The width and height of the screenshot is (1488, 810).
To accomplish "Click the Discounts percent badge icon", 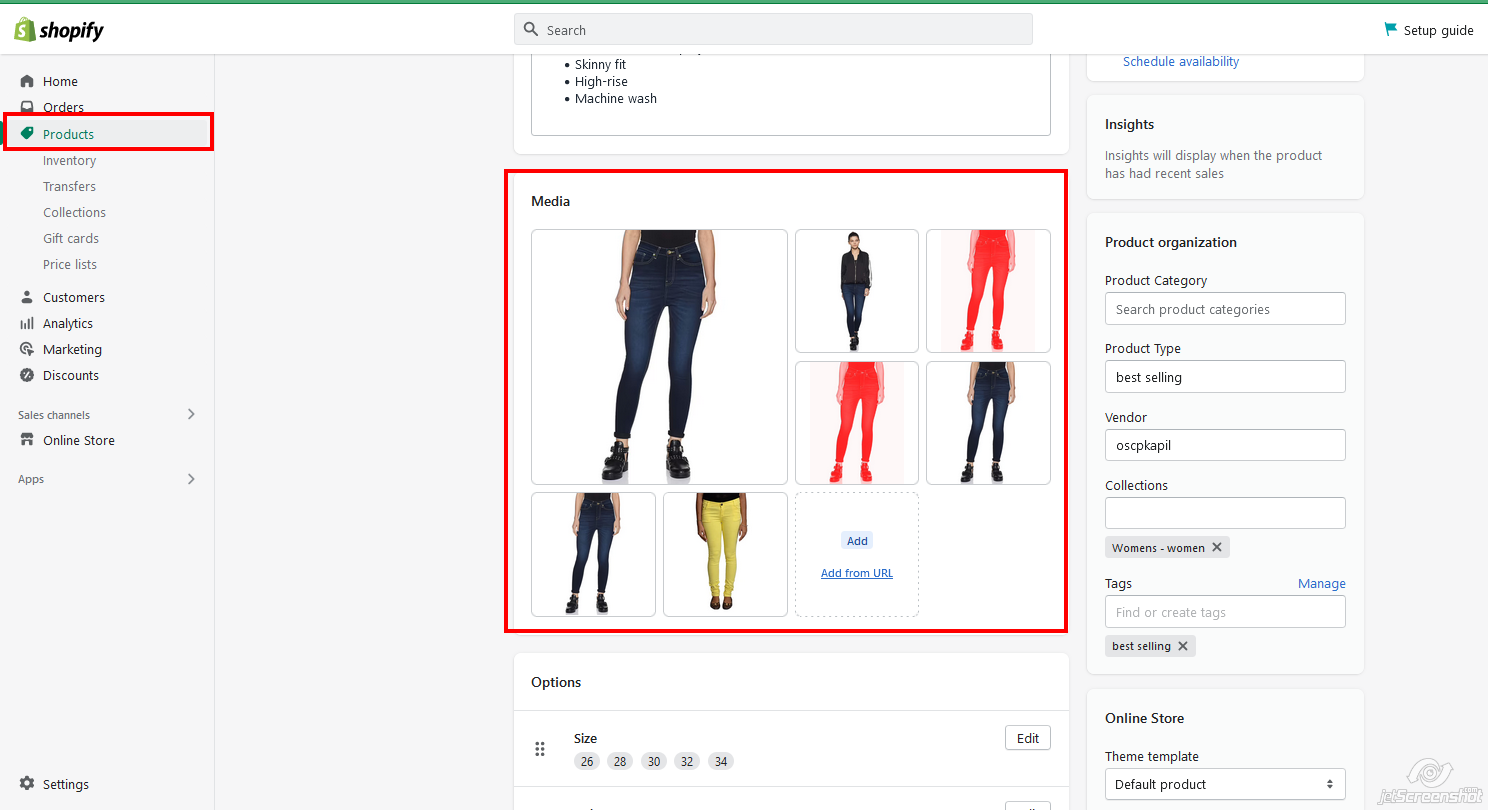I will click(x=27, y=375).
